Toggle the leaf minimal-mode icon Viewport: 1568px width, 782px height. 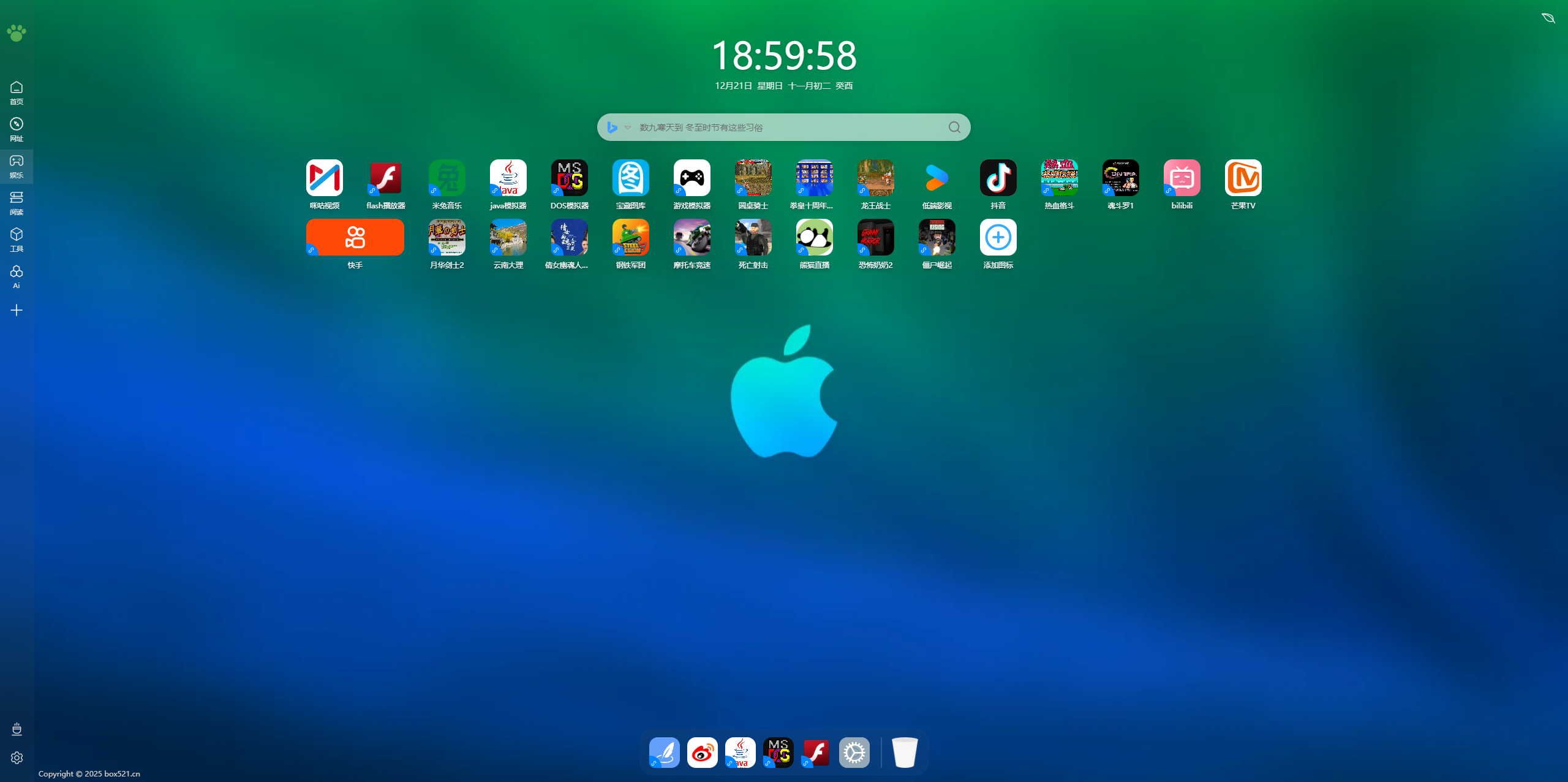click(1548, 18)
